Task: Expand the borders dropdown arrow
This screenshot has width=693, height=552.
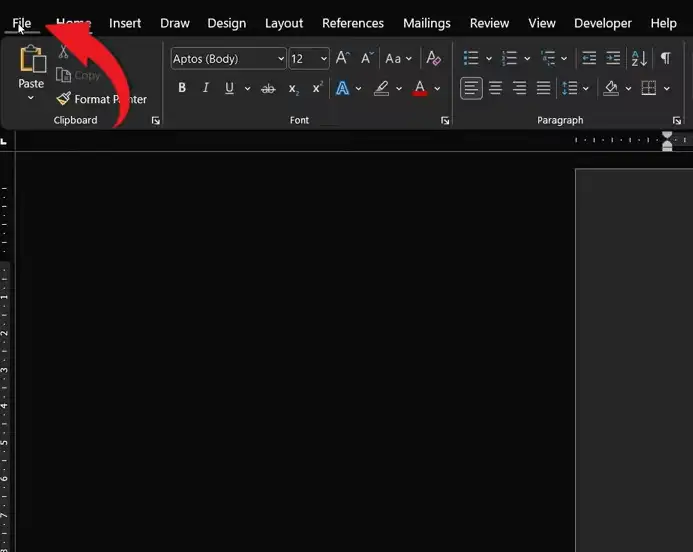Action: tap(666, 88)
